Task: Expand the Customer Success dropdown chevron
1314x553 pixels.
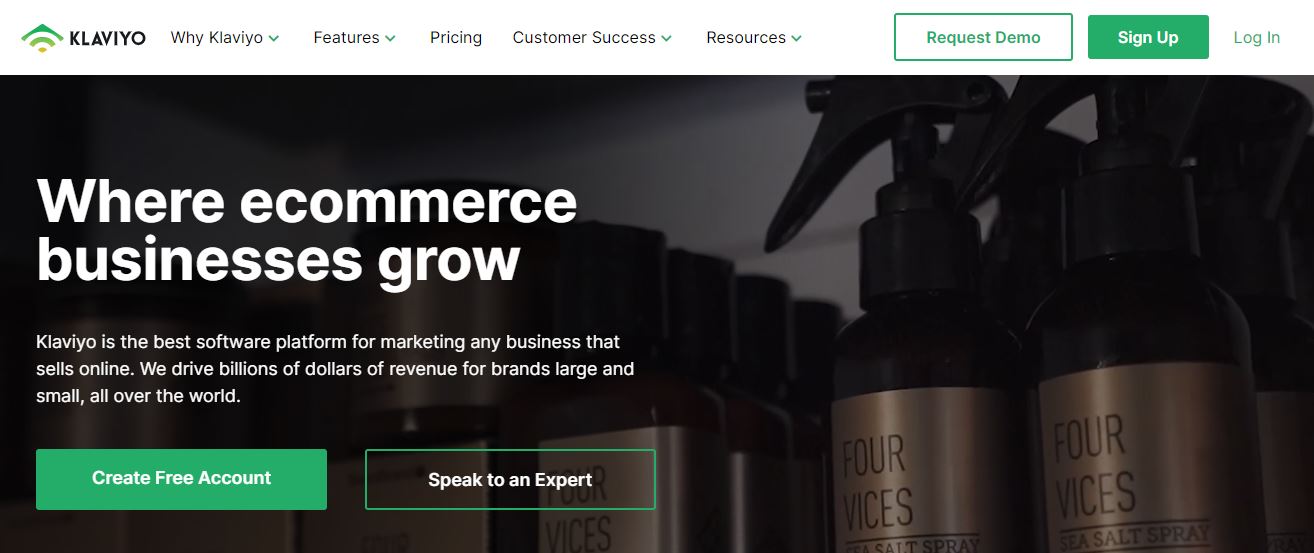Action: 667,39
